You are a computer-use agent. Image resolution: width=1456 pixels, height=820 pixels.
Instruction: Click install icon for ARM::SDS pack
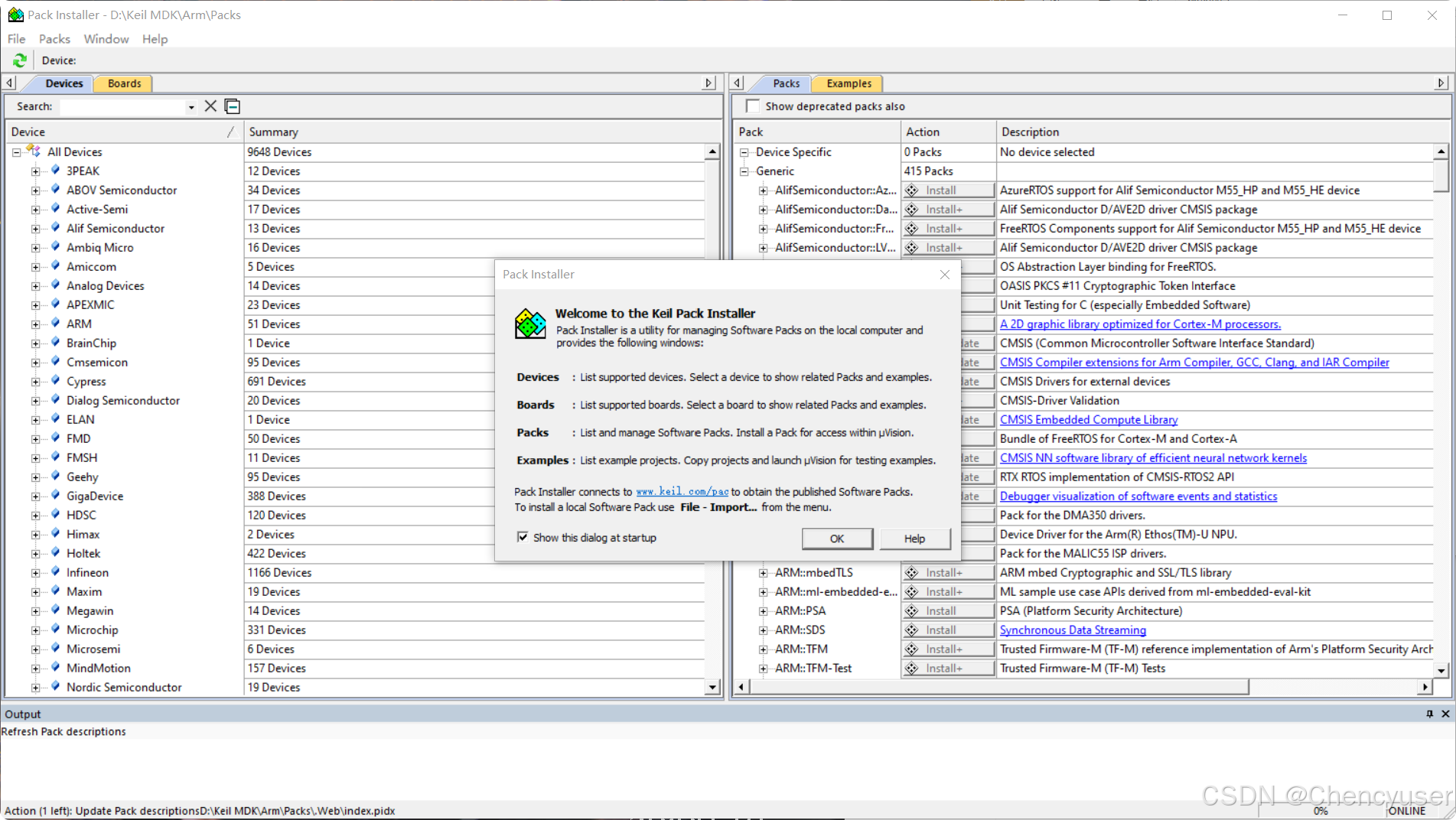pos(912,630)
